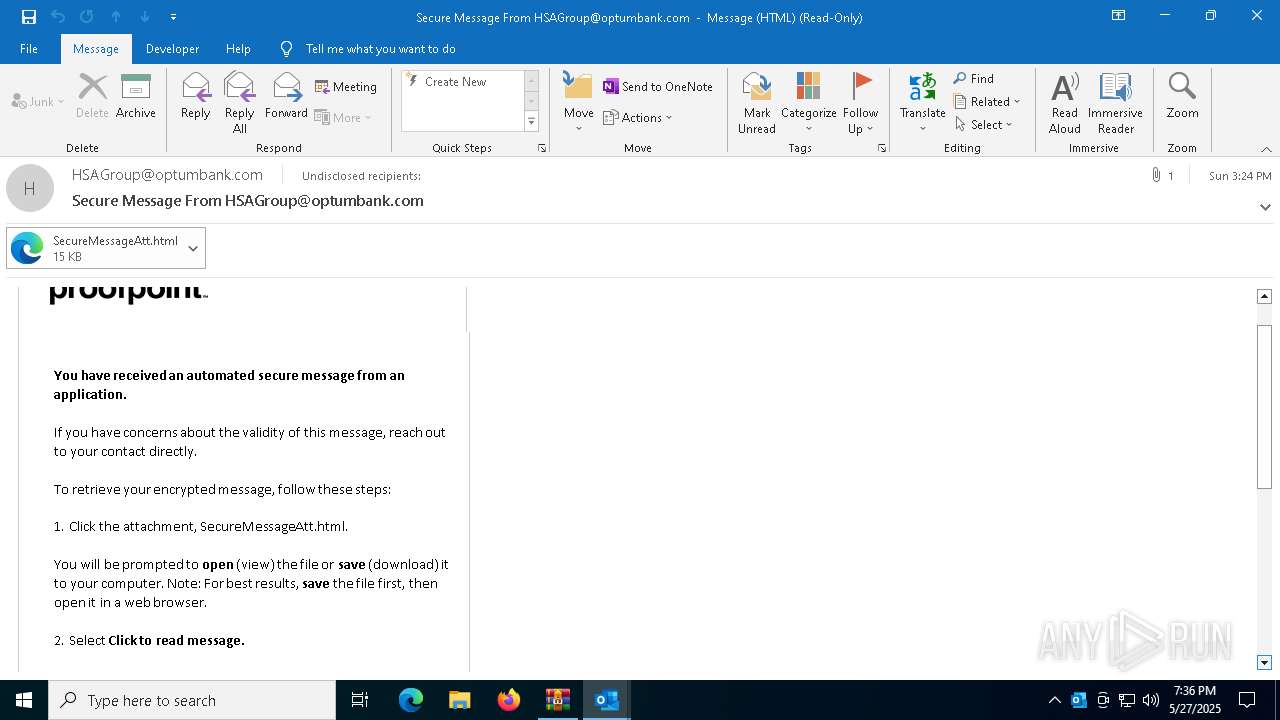Switch to the Message tab

[x=96, y=49]
